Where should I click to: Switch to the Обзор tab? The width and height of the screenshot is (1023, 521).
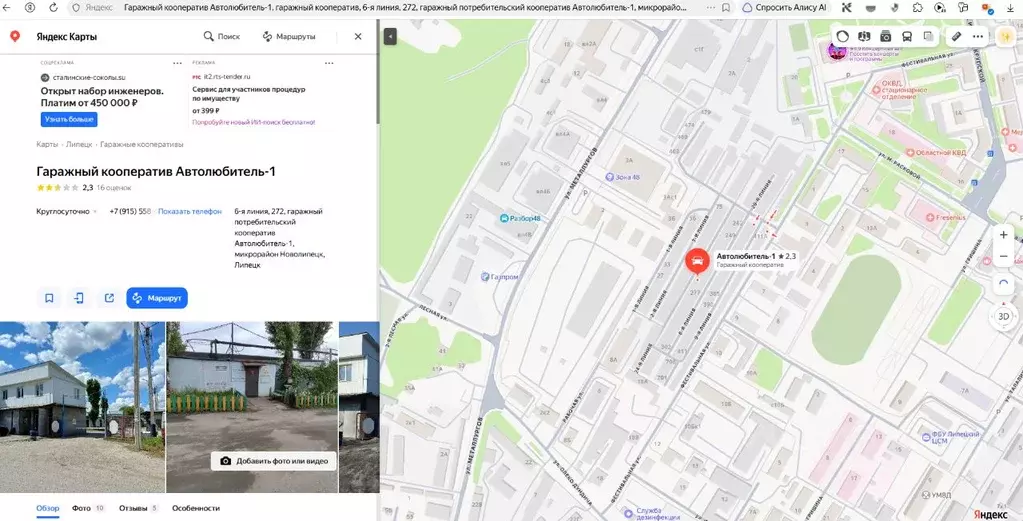point(48,508)
